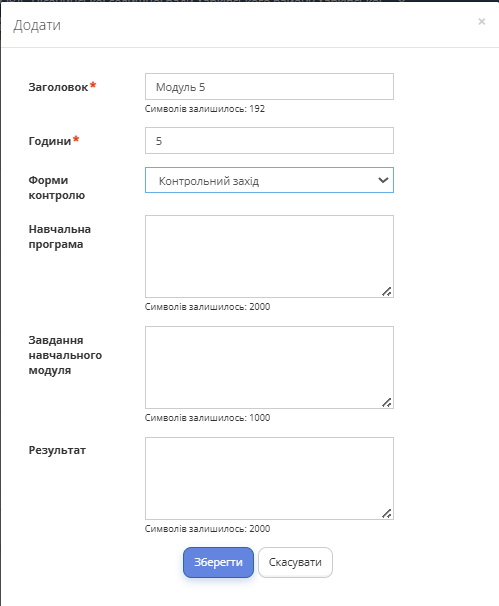This screenshot has width=499, height=606.
Task: Click inside the Навчальна програма text area
Action: pos(269,257)
